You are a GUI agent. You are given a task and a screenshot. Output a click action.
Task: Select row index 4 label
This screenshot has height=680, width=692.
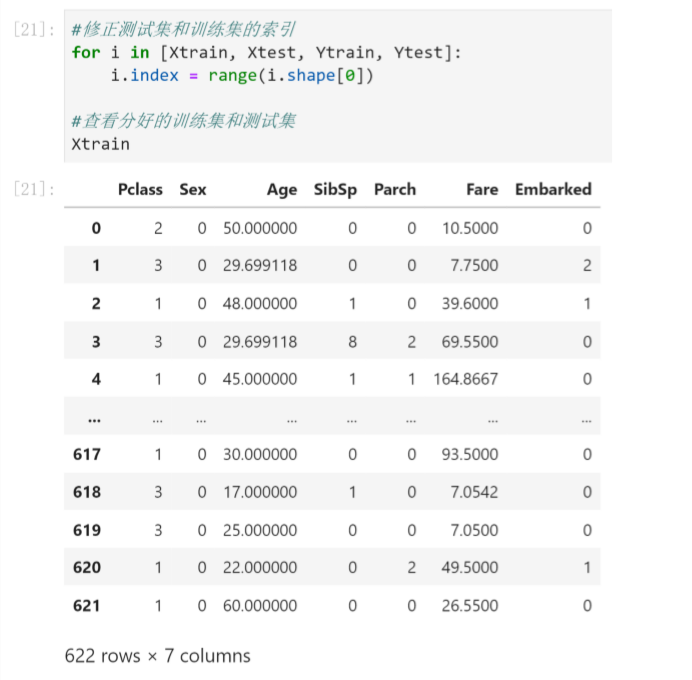96,379
